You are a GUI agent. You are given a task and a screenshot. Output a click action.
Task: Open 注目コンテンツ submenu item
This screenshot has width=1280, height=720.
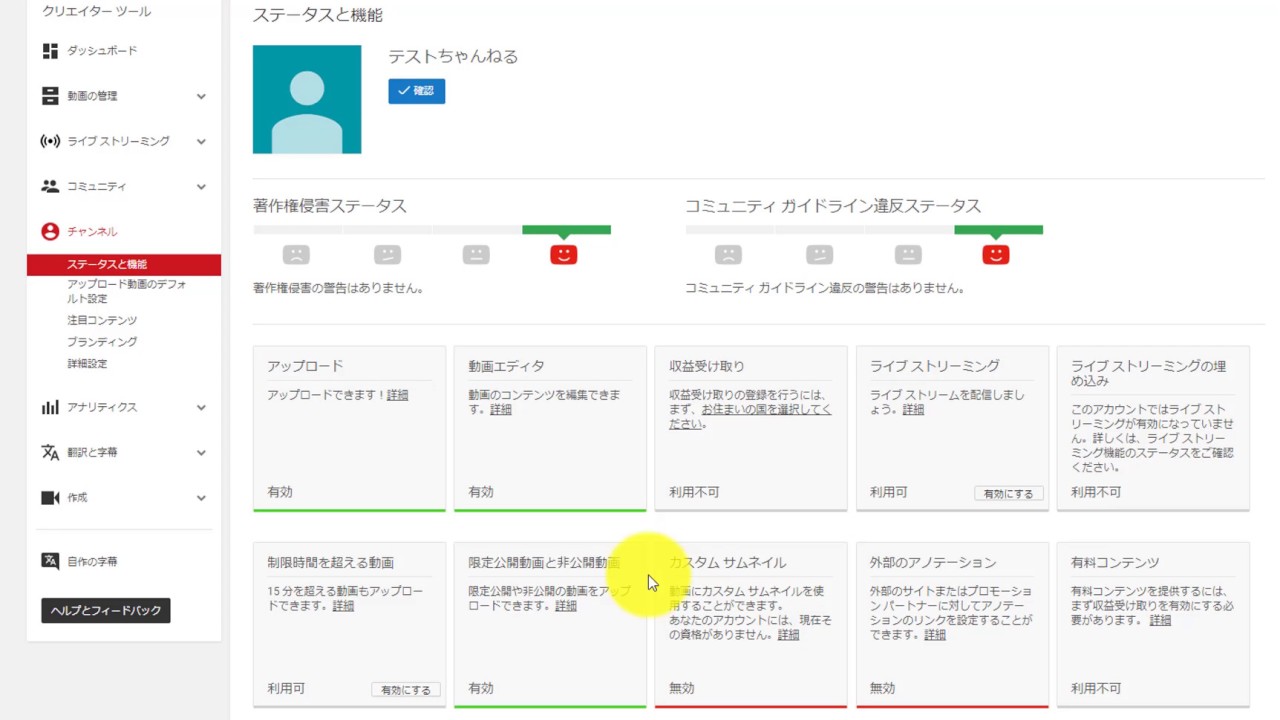tap(102, 320)
